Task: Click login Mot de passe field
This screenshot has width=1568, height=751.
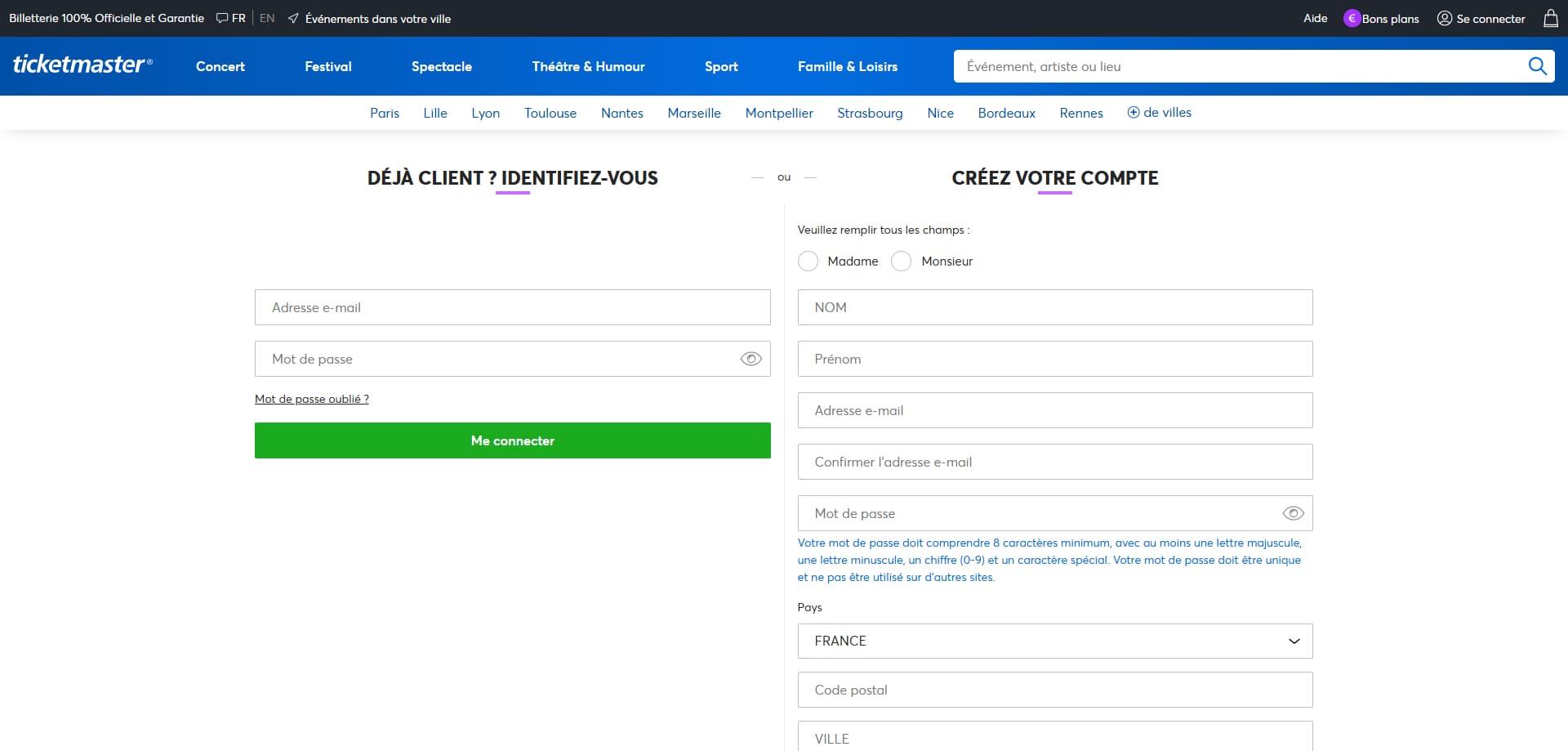Action: pos(513,359)
